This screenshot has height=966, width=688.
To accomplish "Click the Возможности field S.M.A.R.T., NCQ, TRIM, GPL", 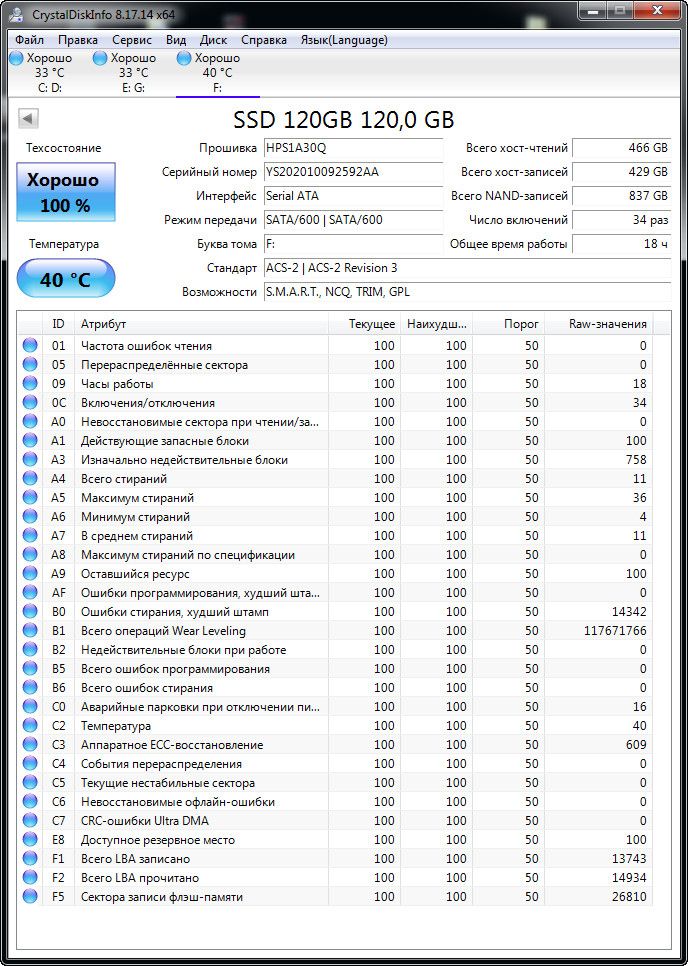I will [467, 292].
